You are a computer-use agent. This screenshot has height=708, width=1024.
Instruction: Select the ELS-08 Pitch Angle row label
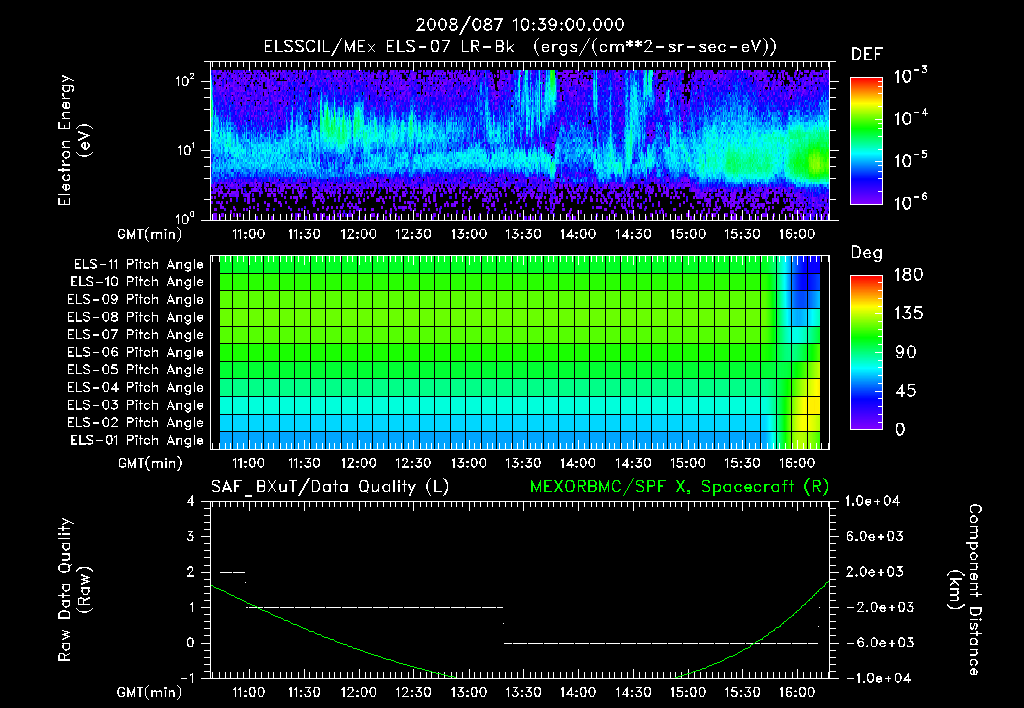click(x=136, y=317)
